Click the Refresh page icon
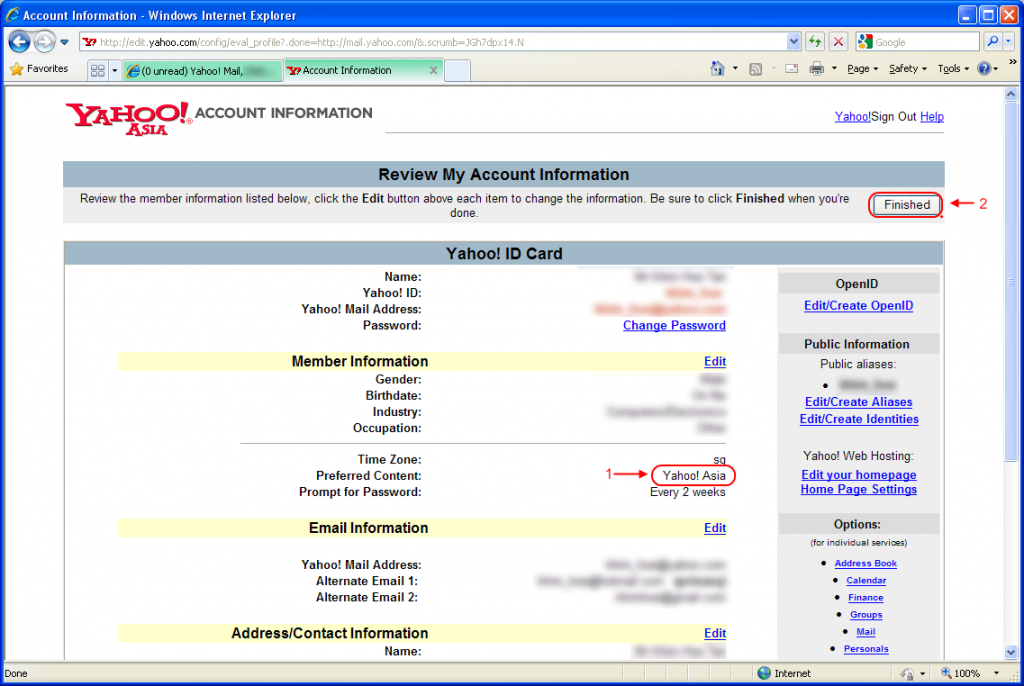 (816, 42)
